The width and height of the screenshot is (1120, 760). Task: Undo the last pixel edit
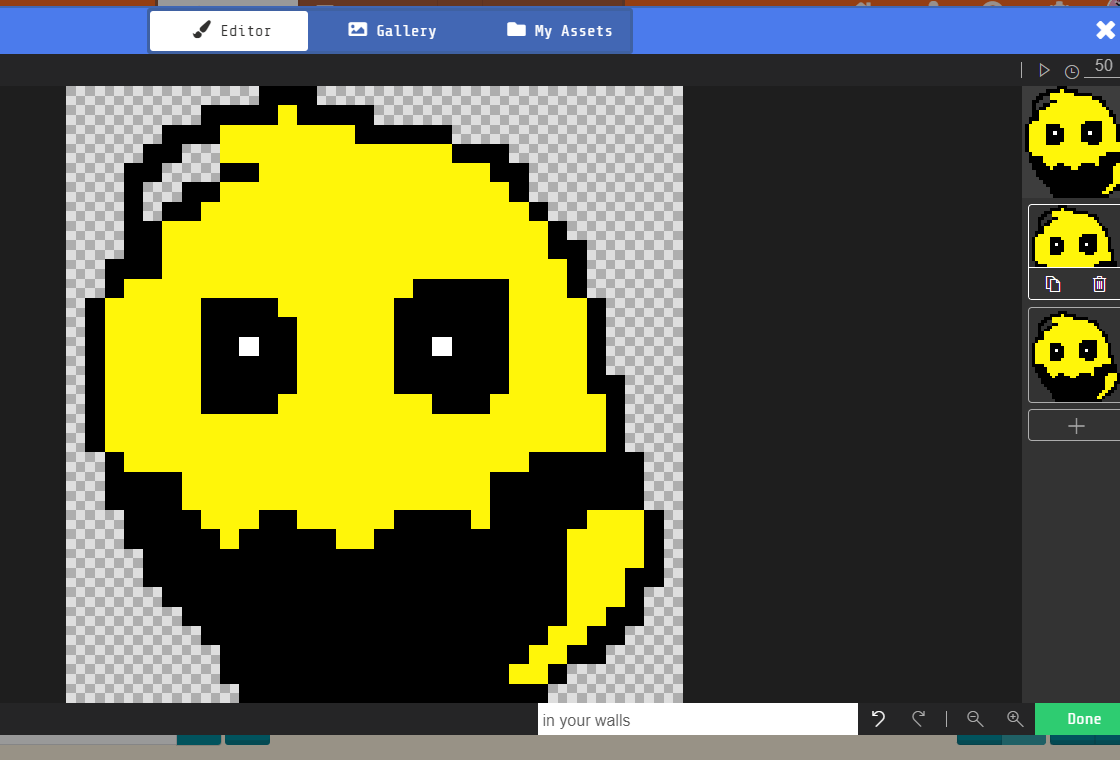click(x=877, y=719)
